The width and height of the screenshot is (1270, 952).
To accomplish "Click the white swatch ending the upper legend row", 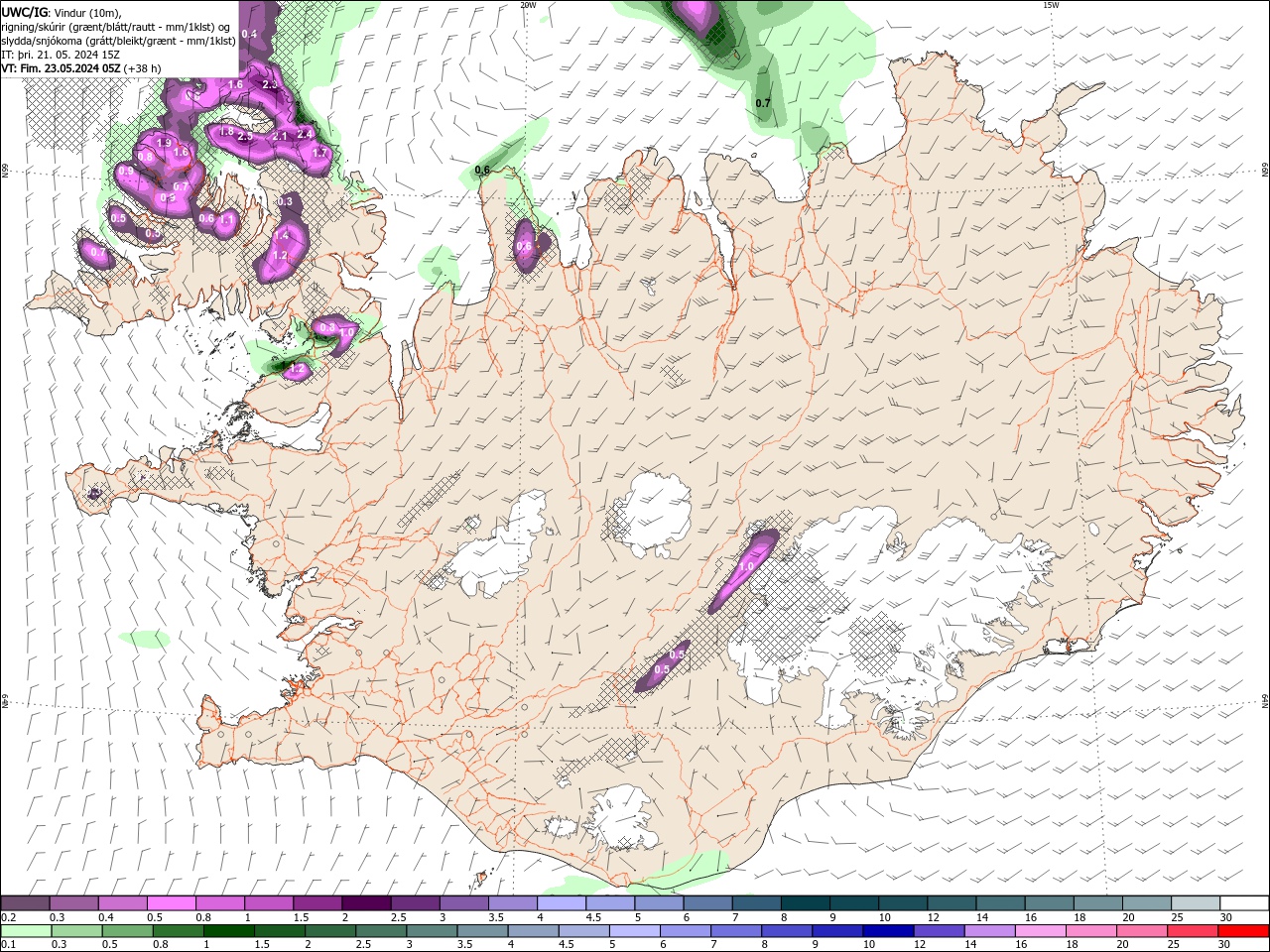I will coord(1244,903).
